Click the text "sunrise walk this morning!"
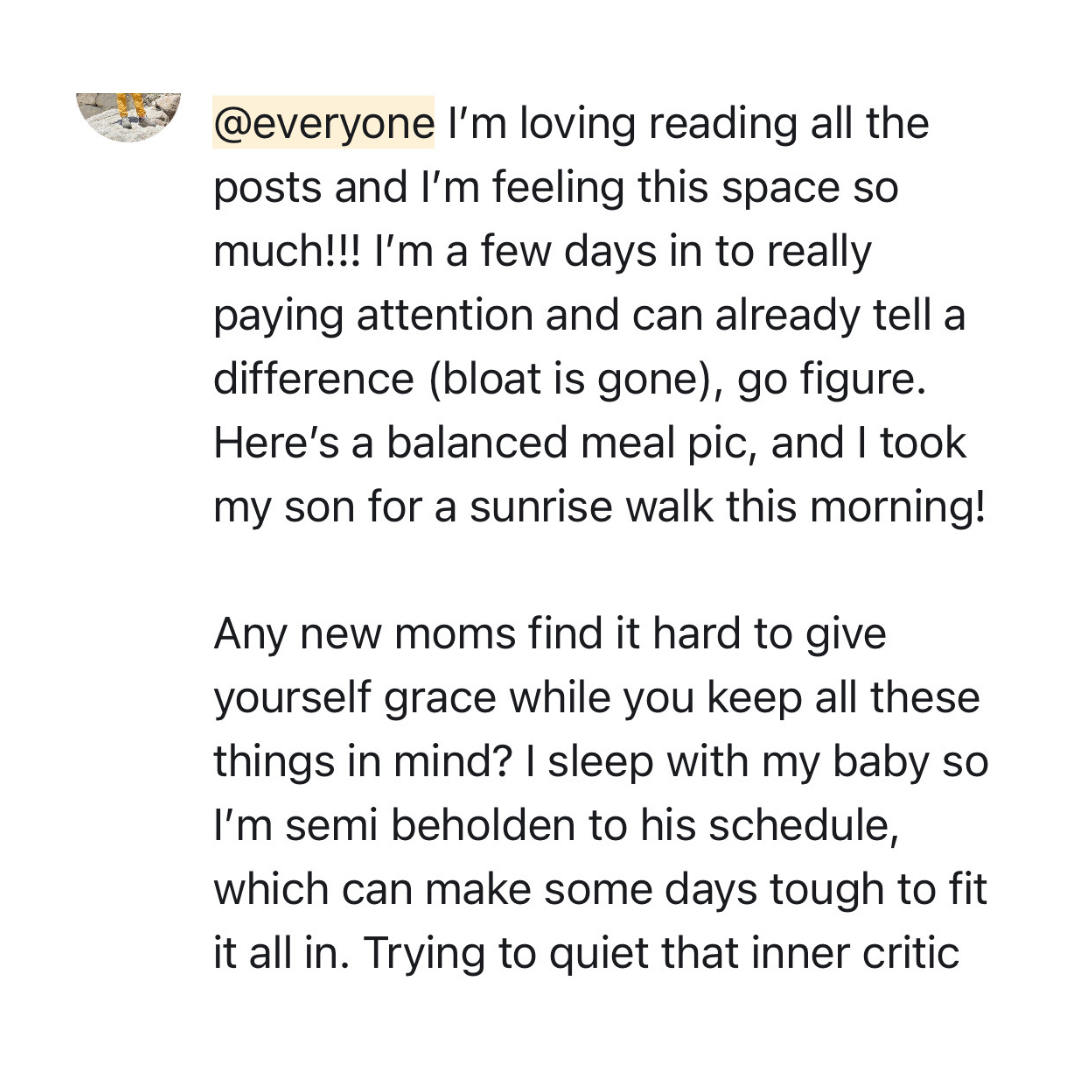The image size is (1080, 1080). 727,508
